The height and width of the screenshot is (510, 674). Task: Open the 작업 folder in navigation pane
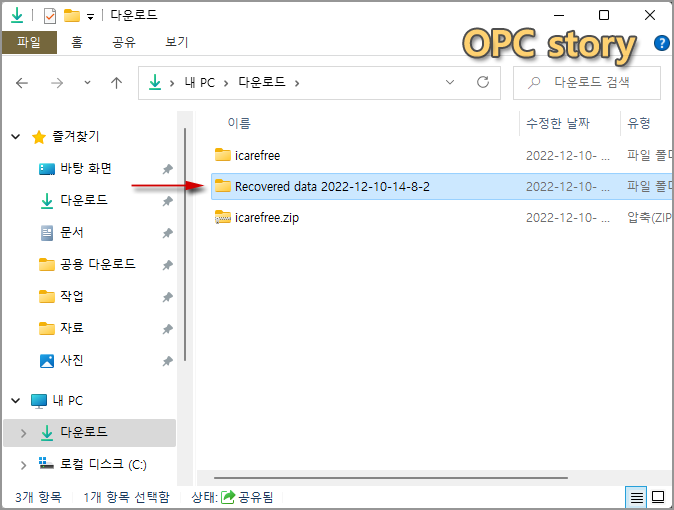72,296
